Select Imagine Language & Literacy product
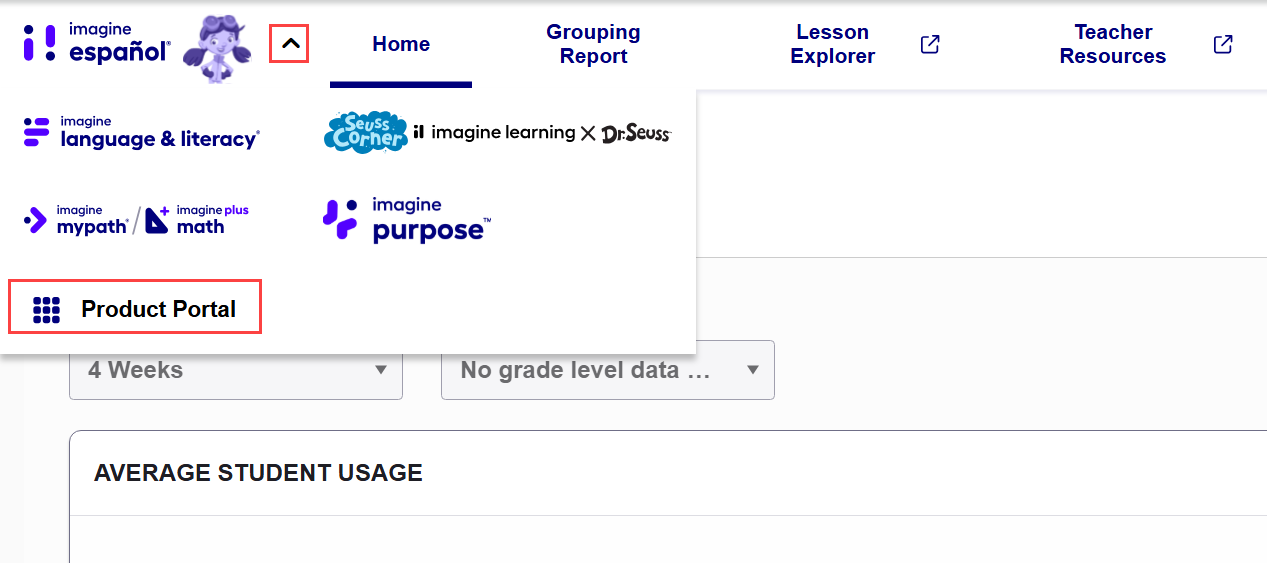Viewport: 1267px width, 563px height. 141,133
